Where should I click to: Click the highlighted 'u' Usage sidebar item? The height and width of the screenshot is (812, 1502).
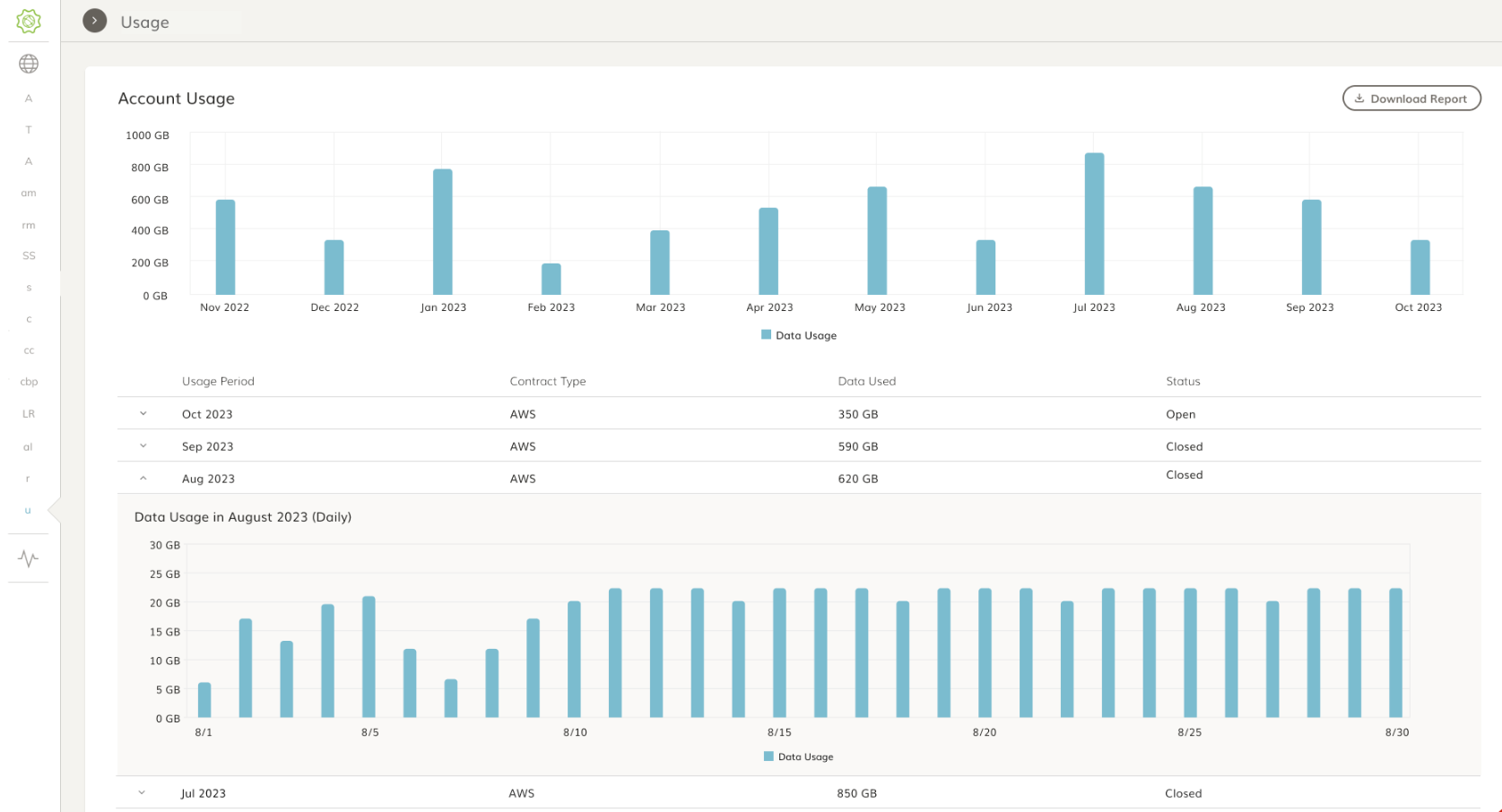tap(28, 510)
